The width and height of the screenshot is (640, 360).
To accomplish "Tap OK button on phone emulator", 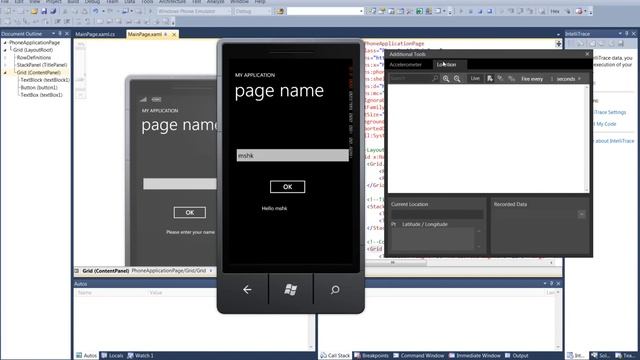I will click(287, 187).
